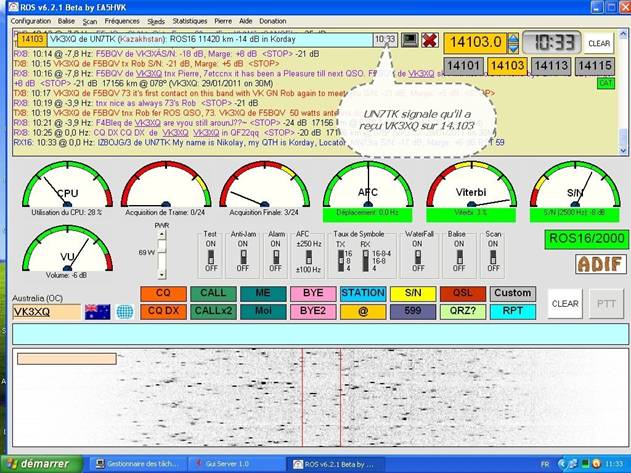Screen dimensions: 631x473
Task: Dismiss the spot with the red X icon
Action: click(430, 40)
